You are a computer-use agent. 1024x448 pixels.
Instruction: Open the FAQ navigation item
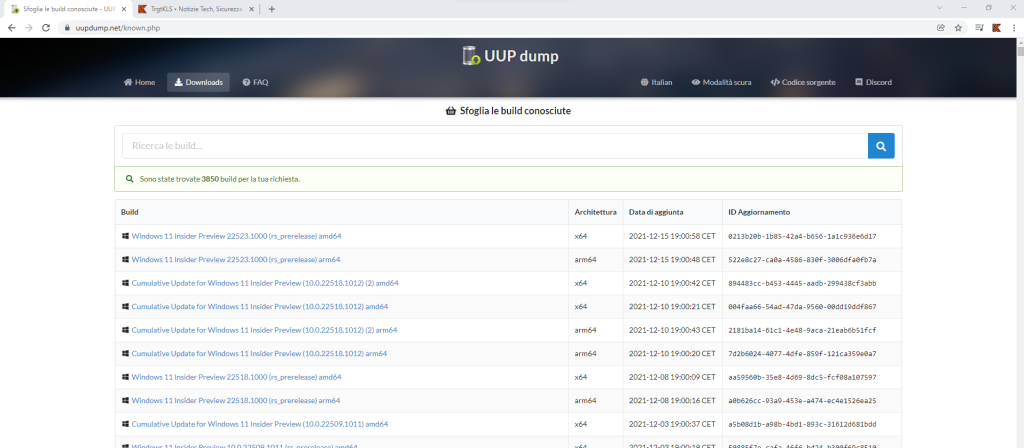tap(255, 82)
